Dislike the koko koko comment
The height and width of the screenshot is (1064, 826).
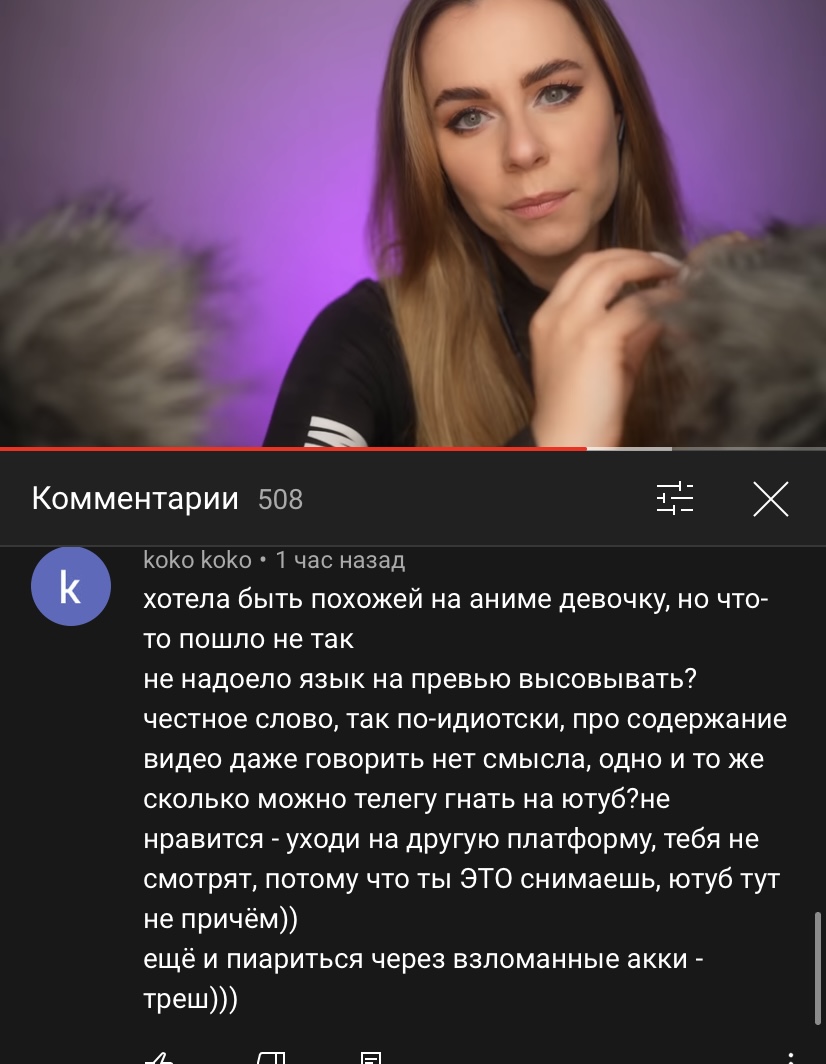click(x=270, y=1057)
